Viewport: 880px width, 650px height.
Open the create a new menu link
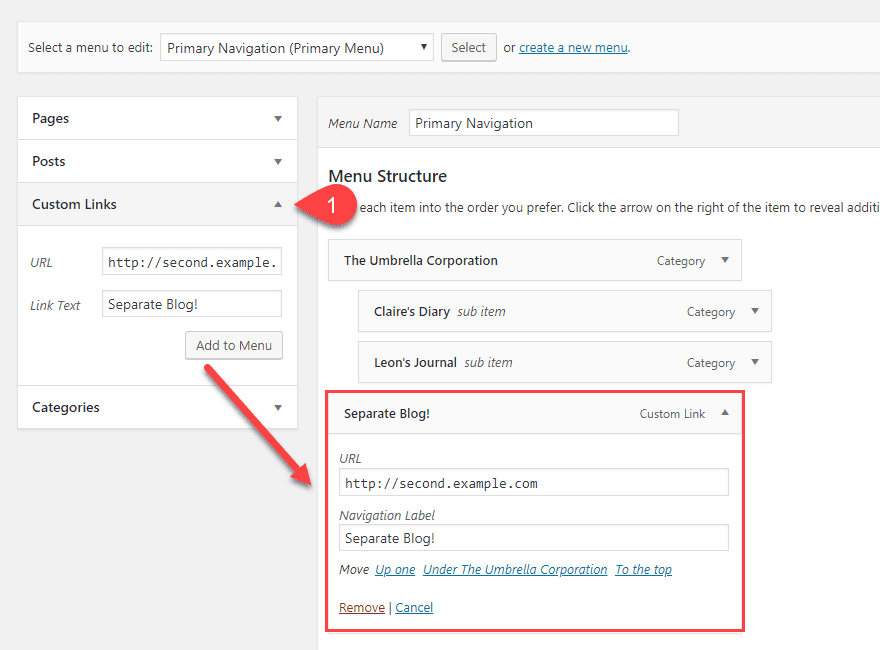pyautogui.click(x=572, y=47)
